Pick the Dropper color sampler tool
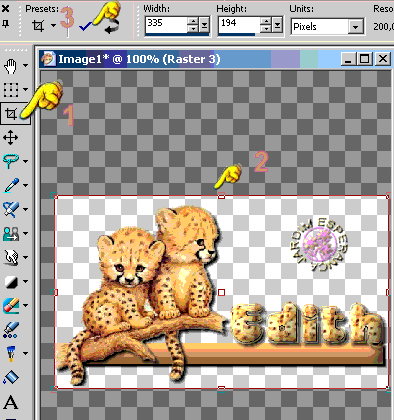Viewport: 394px width, 420px height. [x=11, y=185]
